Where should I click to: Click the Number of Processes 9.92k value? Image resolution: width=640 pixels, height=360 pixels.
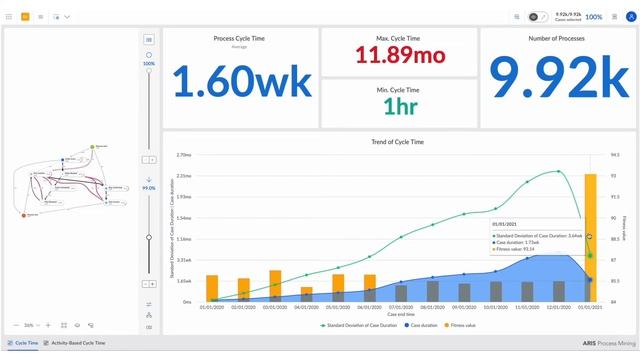click(x=558, y=77)
